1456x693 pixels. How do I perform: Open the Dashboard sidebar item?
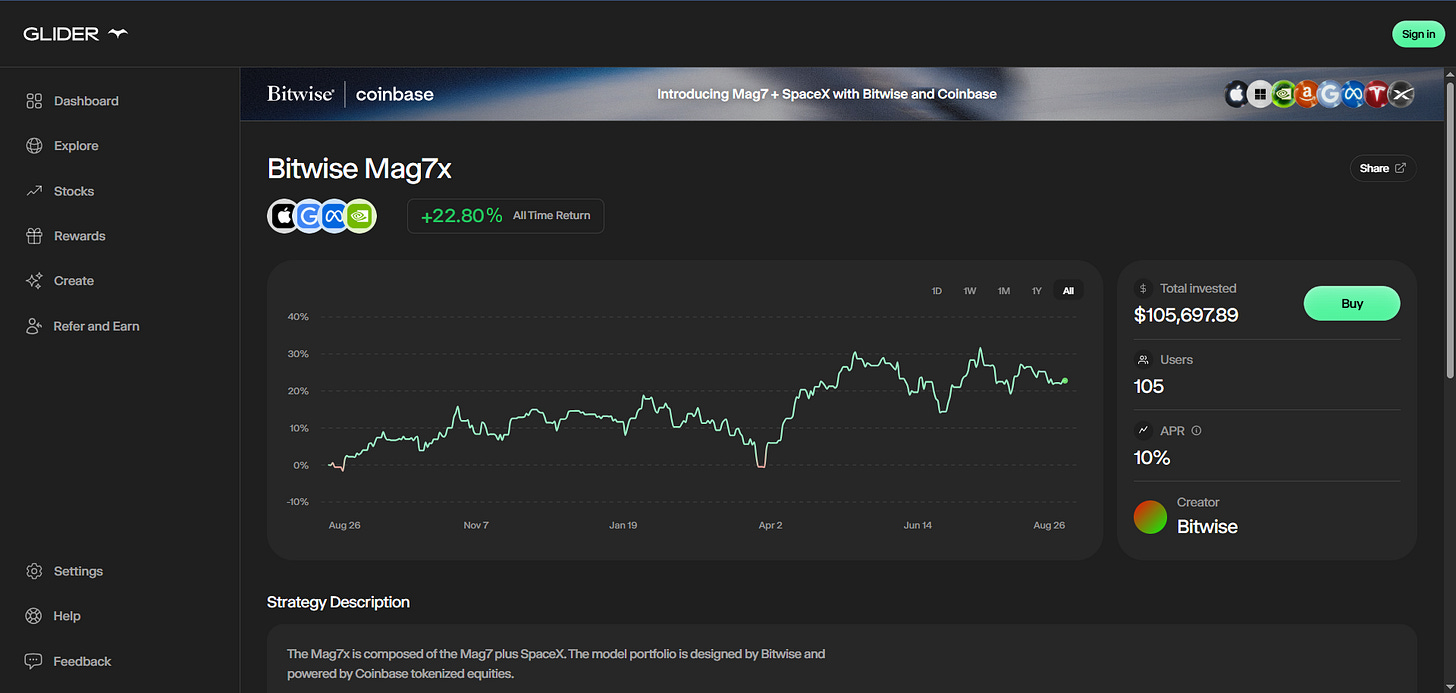point(72,101)
